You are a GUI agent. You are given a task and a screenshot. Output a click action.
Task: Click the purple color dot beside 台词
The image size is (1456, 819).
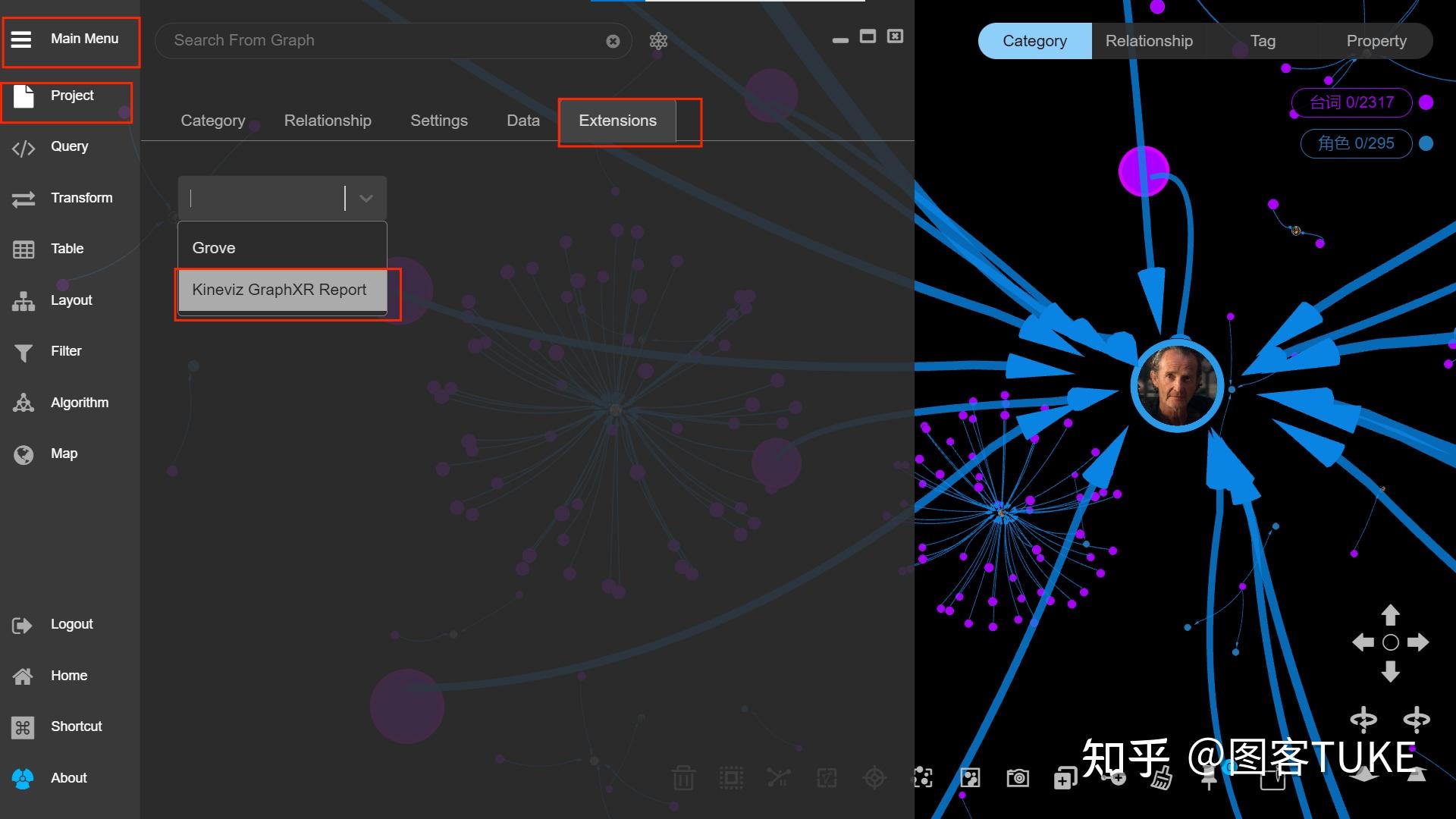[x=1426, y=103]
